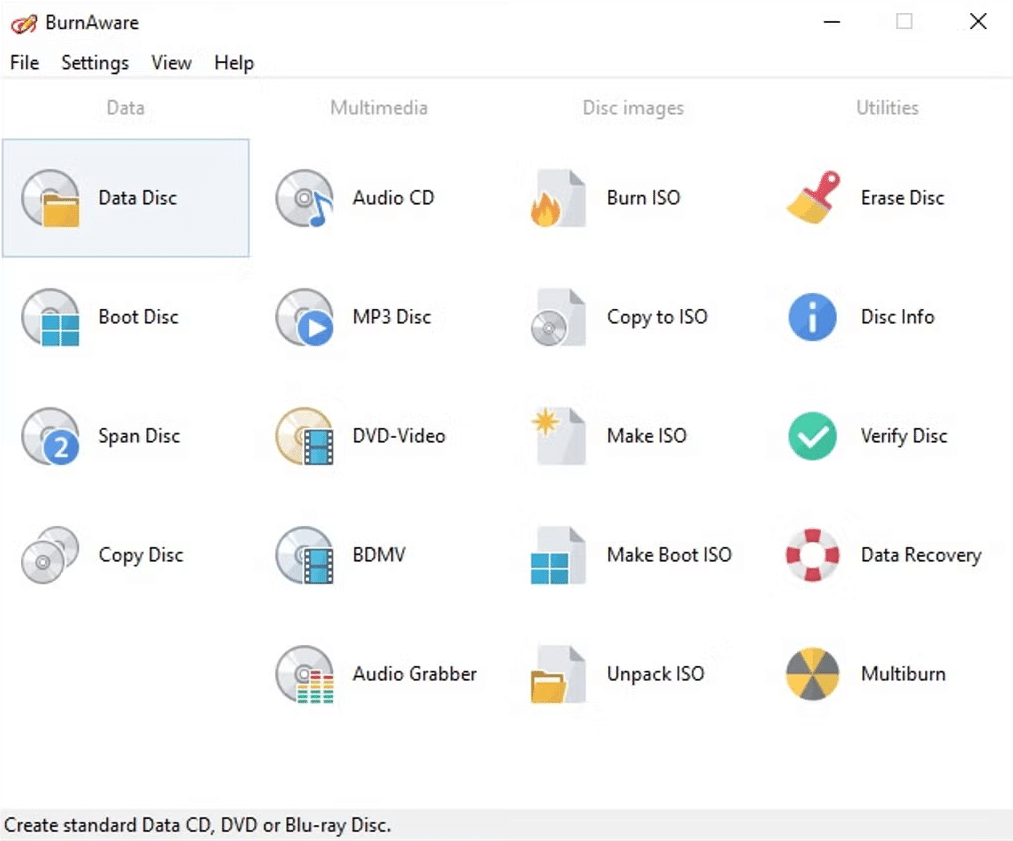
Task: Click the Data category heading
Action: (125, 107)
